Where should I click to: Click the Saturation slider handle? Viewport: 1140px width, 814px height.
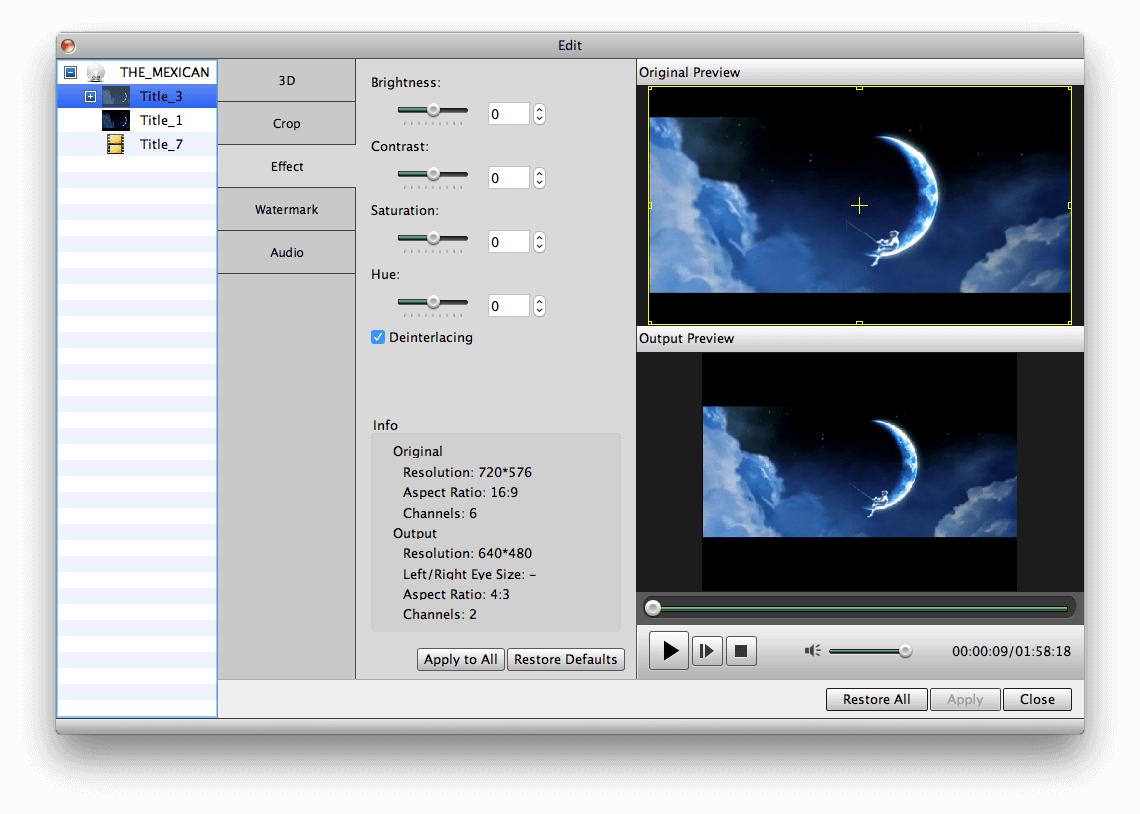click(x=433, y=238)
